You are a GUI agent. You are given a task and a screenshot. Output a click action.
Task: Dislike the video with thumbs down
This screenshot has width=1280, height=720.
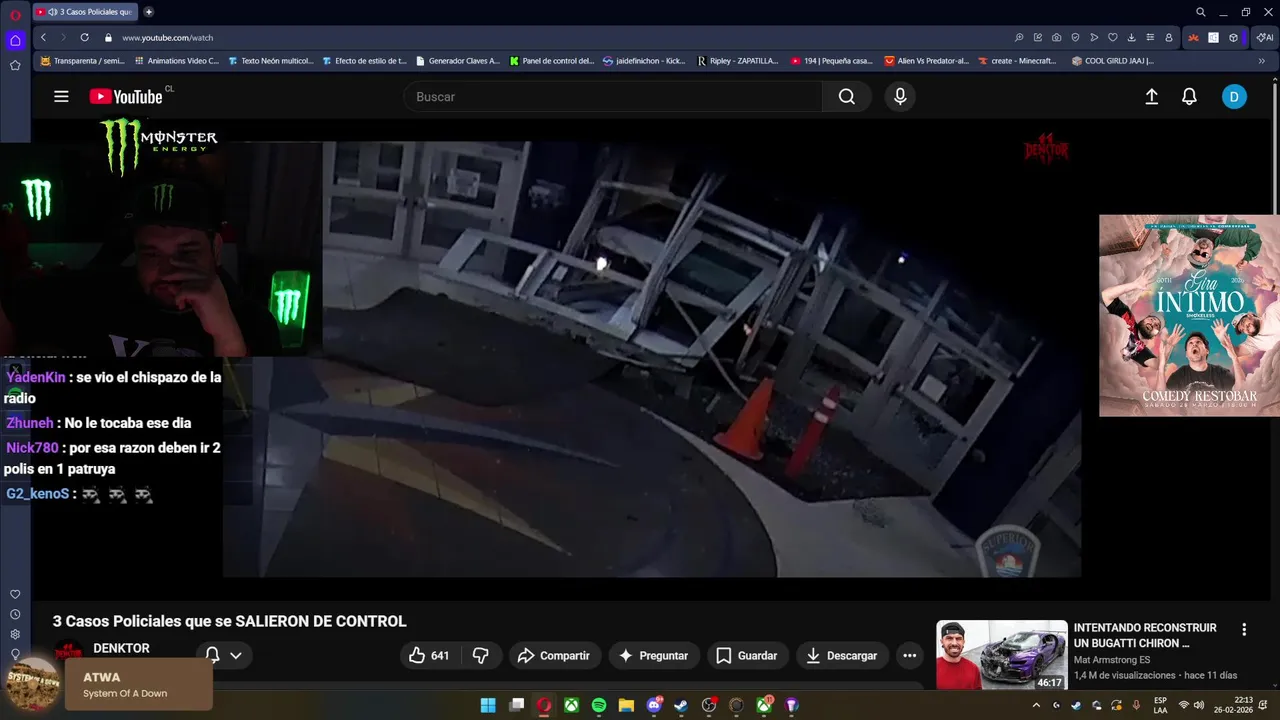pyautogui.click(x=481, y=656)
